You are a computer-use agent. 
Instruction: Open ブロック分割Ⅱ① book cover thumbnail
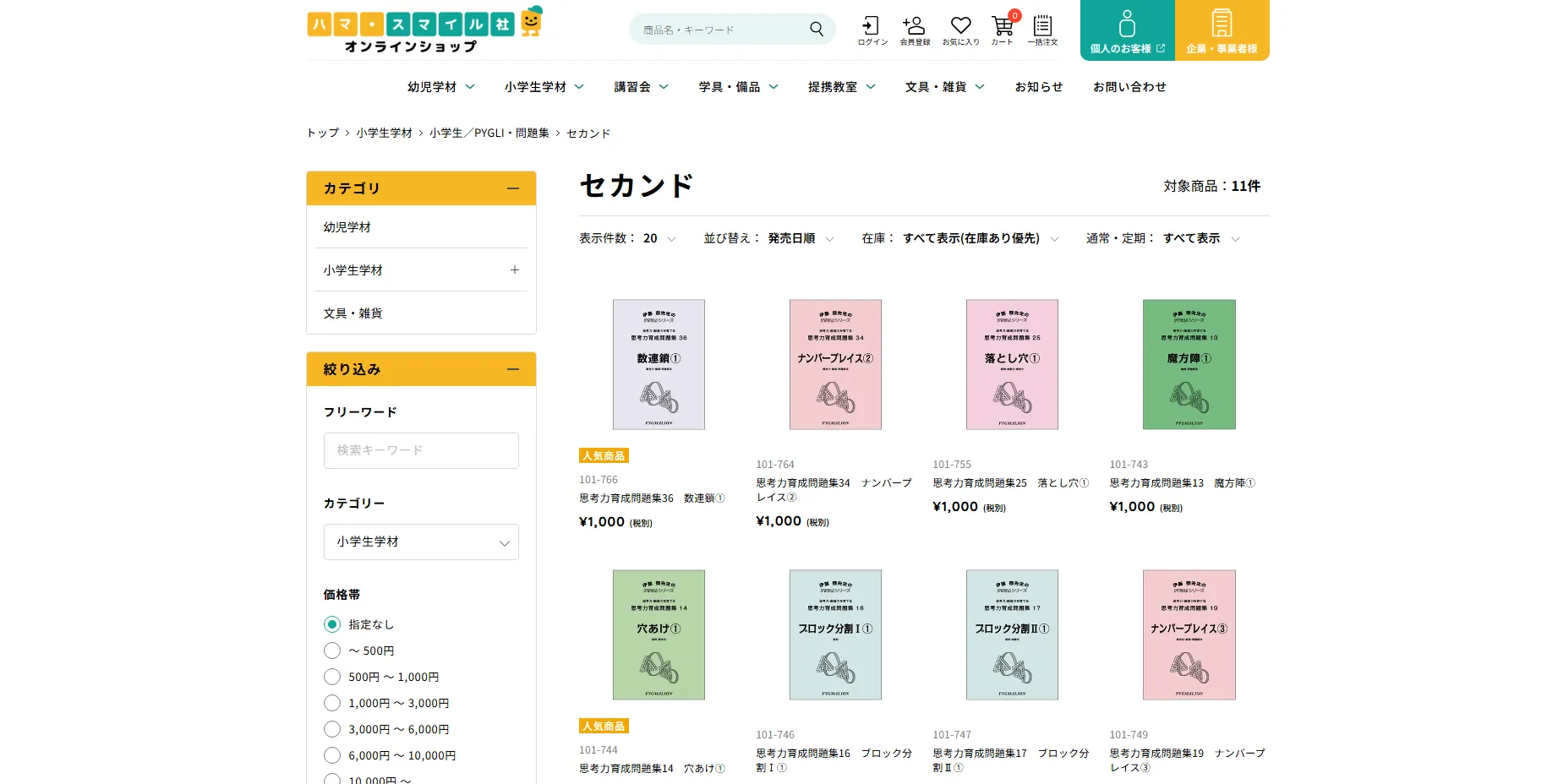click(1012, 634)
